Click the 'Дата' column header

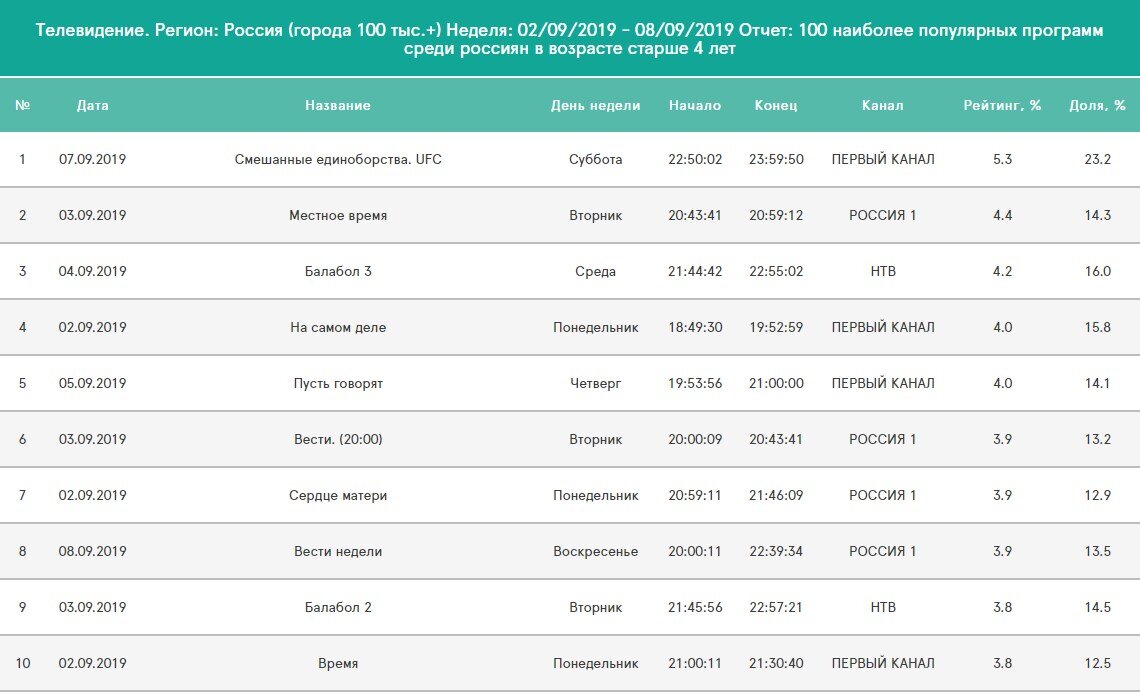(92, 105)
